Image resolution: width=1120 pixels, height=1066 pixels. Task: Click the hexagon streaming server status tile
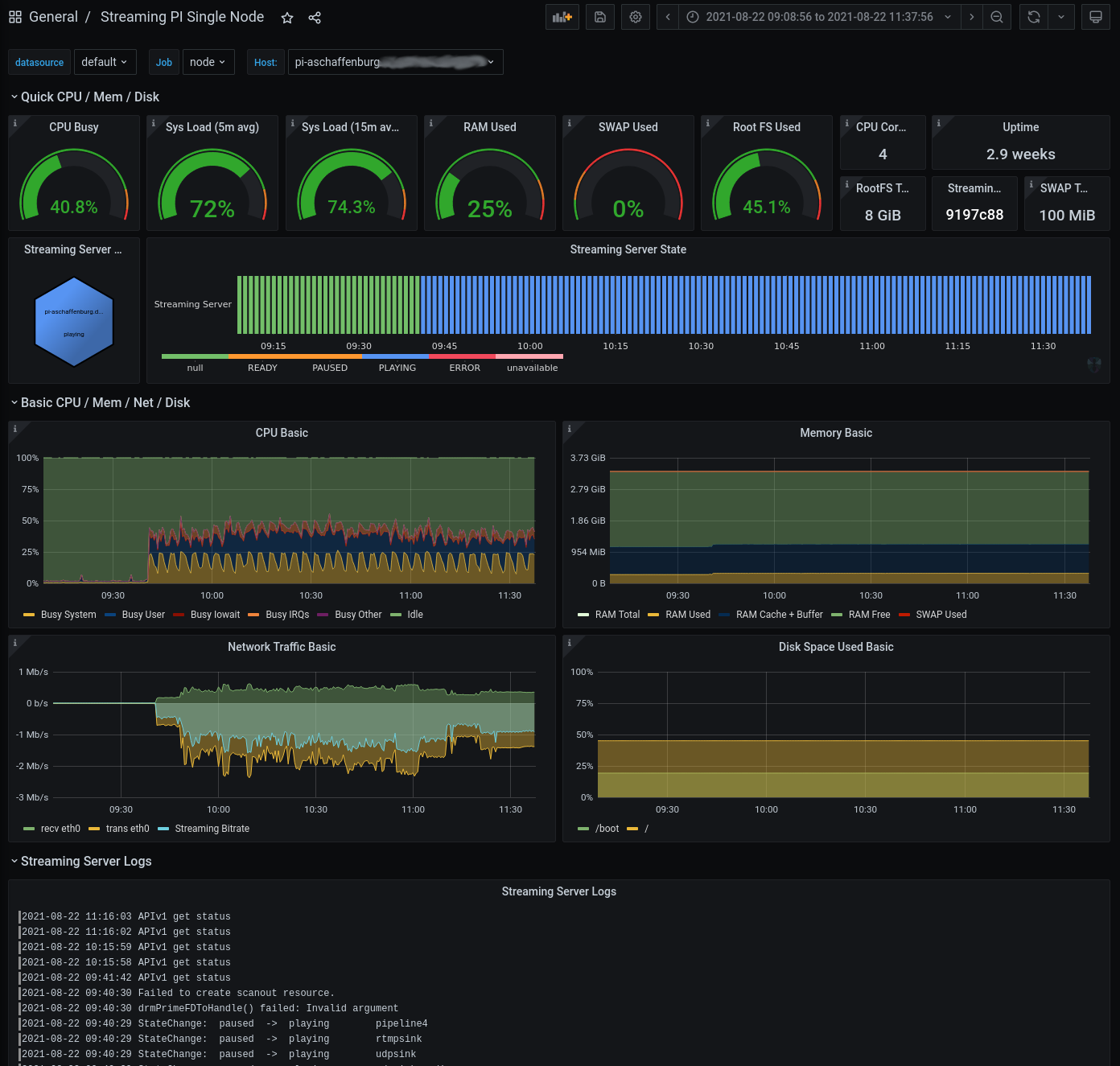pyautogui.click(x=74, y=322)
